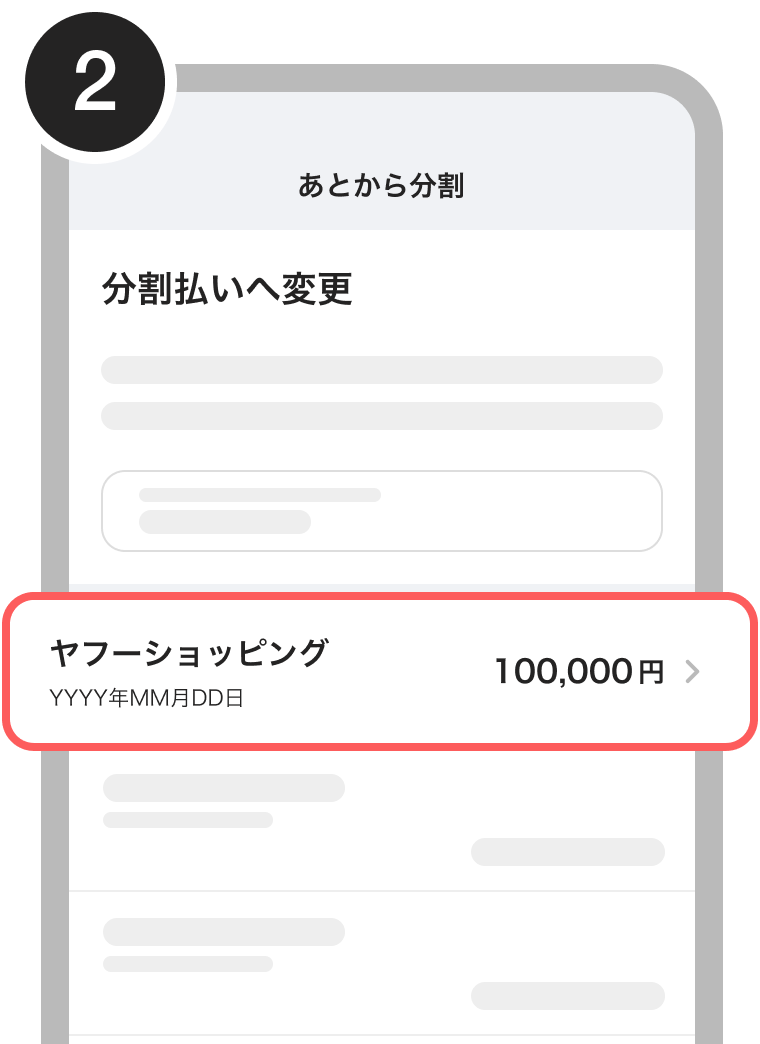Viewport: 760px width, 1044px height.
Task: Tap the 100,000円 amount
Action: click(579, 671)
